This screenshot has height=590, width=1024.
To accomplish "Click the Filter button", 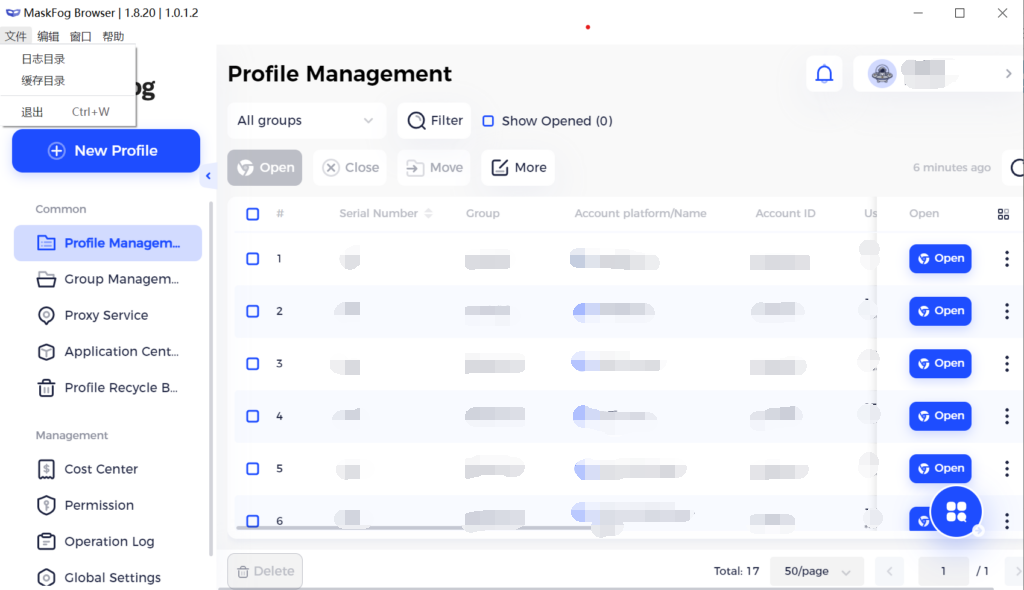I will point(434,121).
